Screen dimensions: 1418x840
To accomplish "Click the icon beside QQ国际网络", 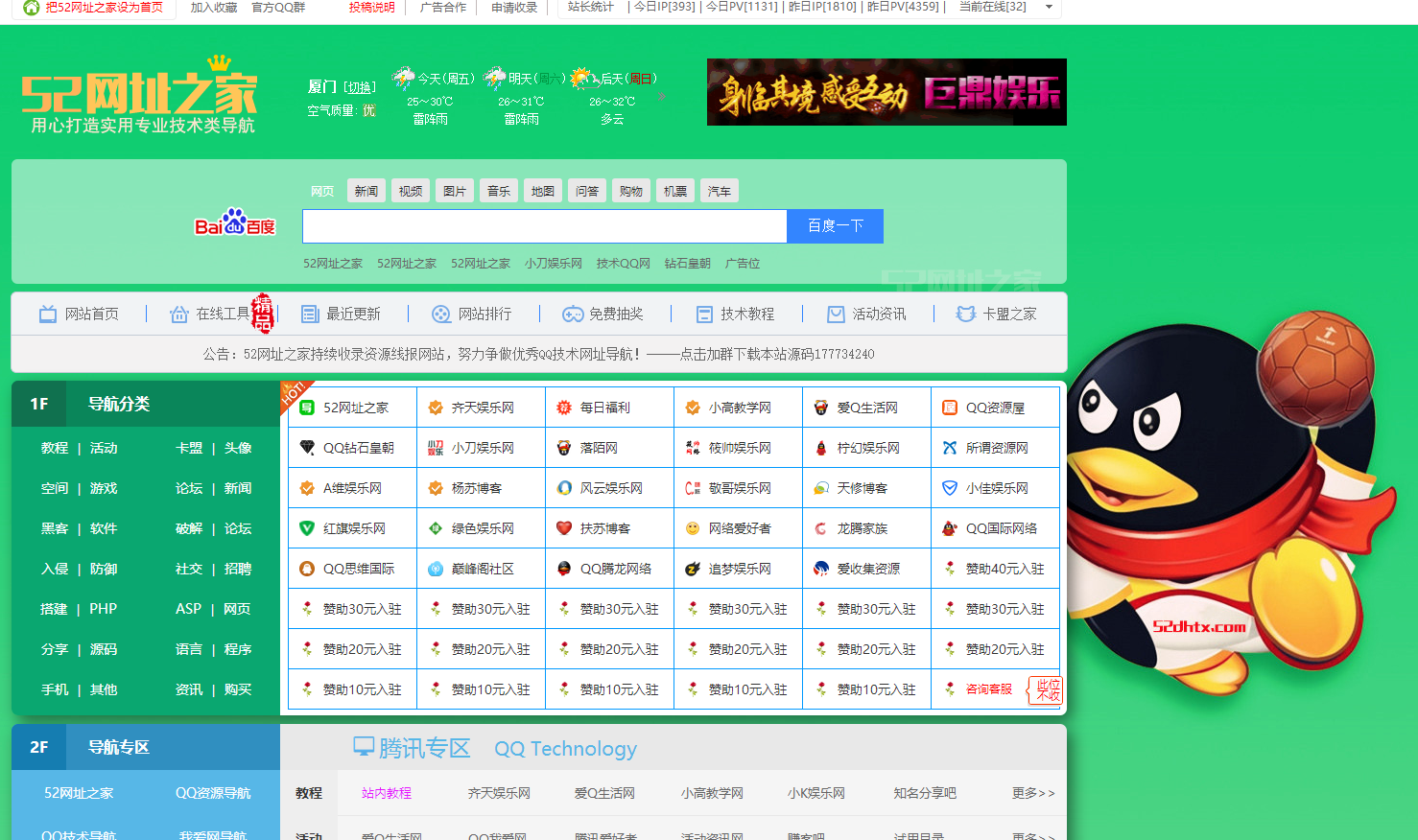I will 950,528.
